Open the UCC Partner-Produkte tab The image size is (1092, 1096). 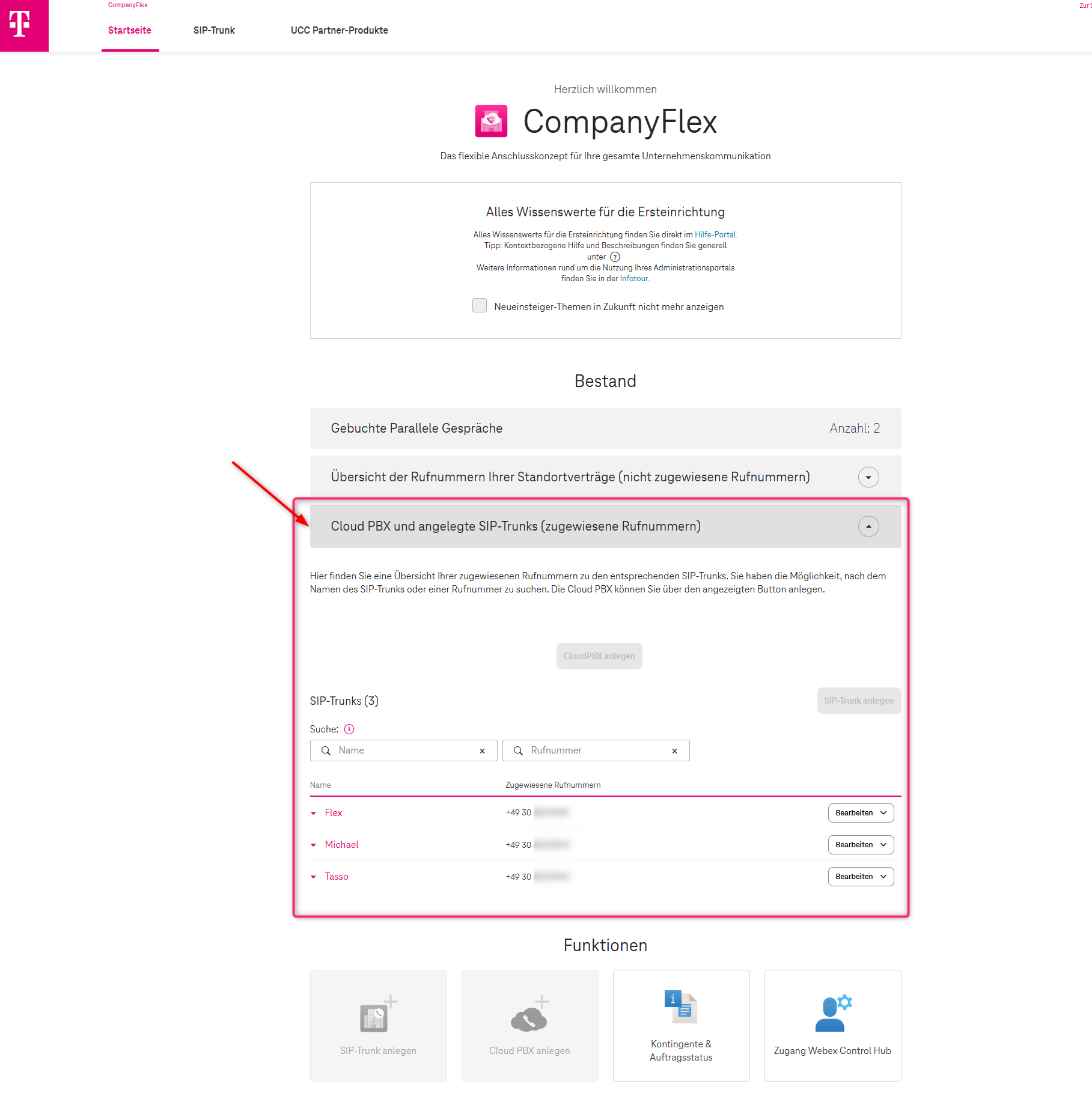(x=339, y=30)
